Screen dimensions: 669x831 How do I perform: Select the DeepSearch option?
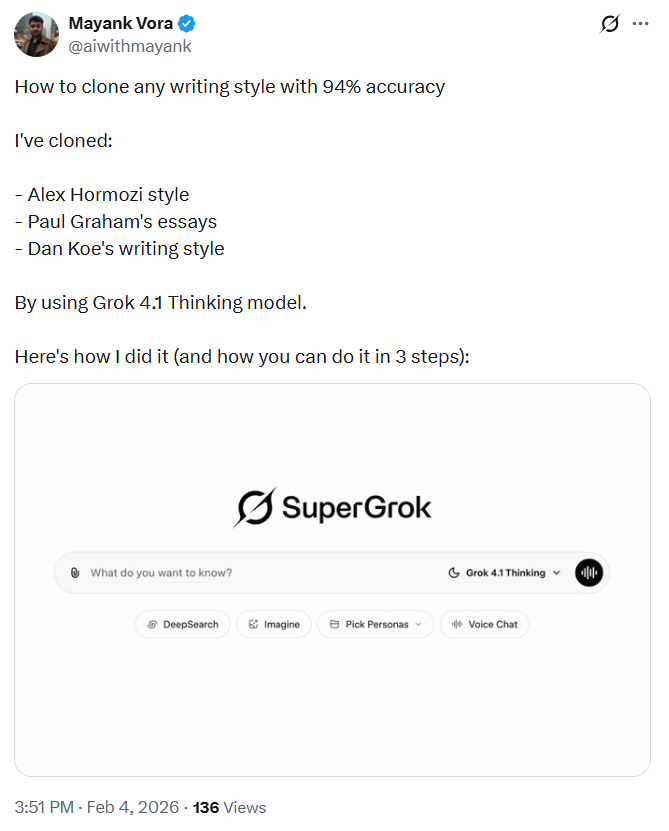tap(183, 624)
